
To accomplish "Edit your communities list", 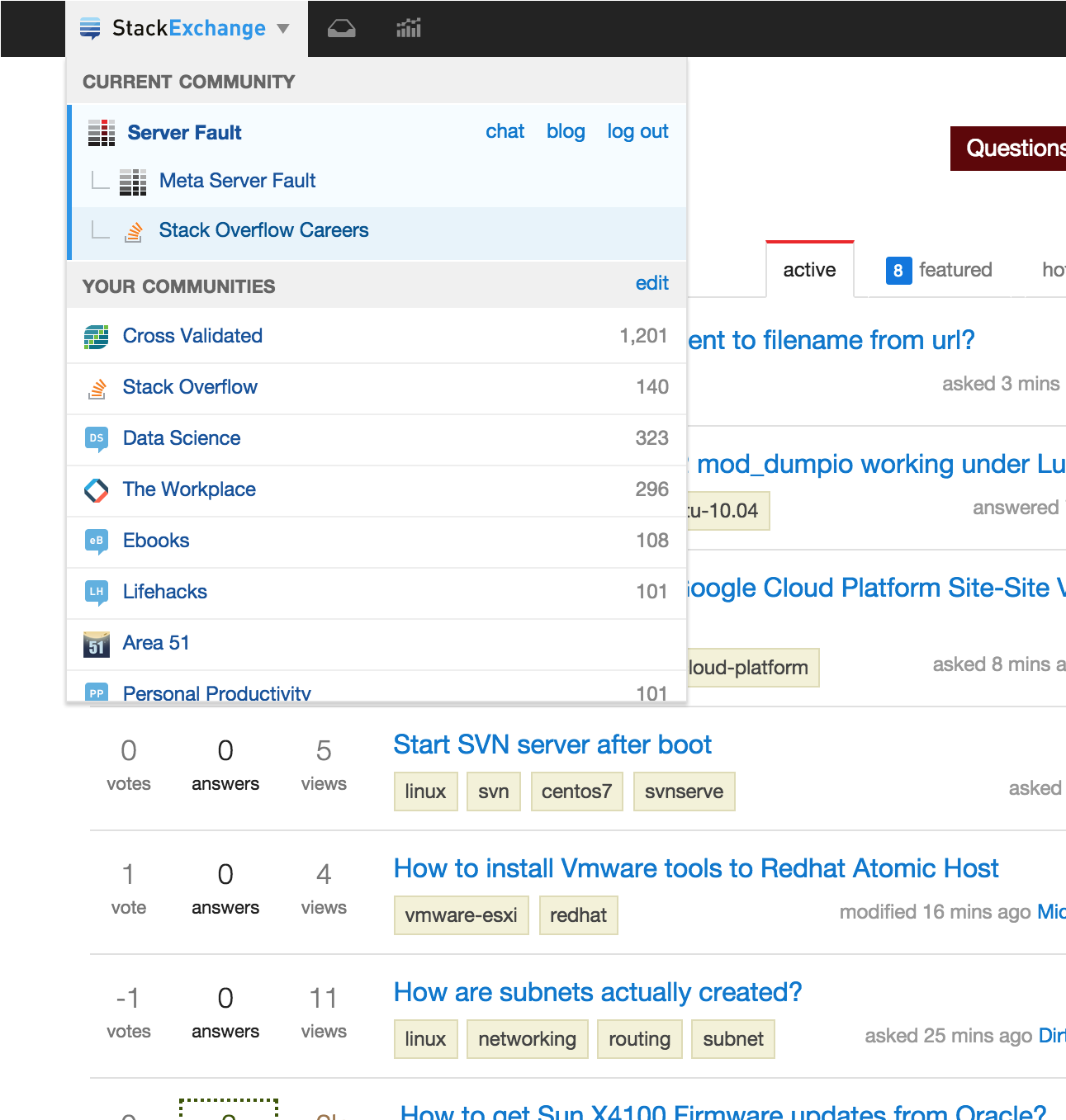I will (651, 283).
